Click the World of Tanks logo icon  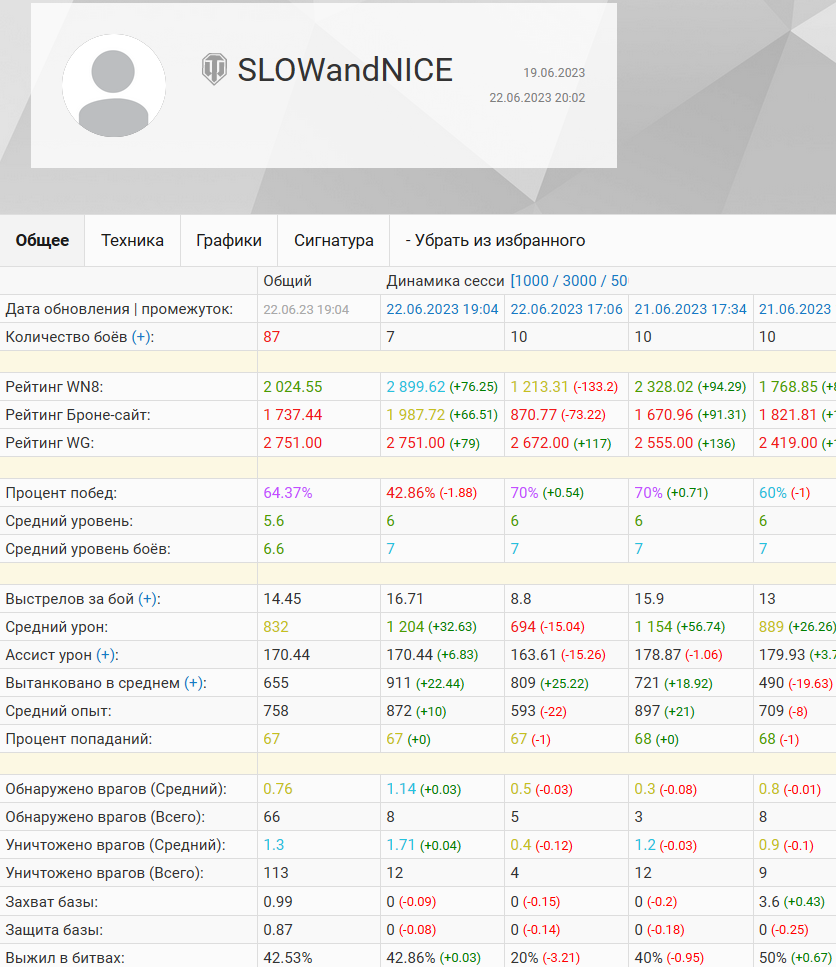214,69
